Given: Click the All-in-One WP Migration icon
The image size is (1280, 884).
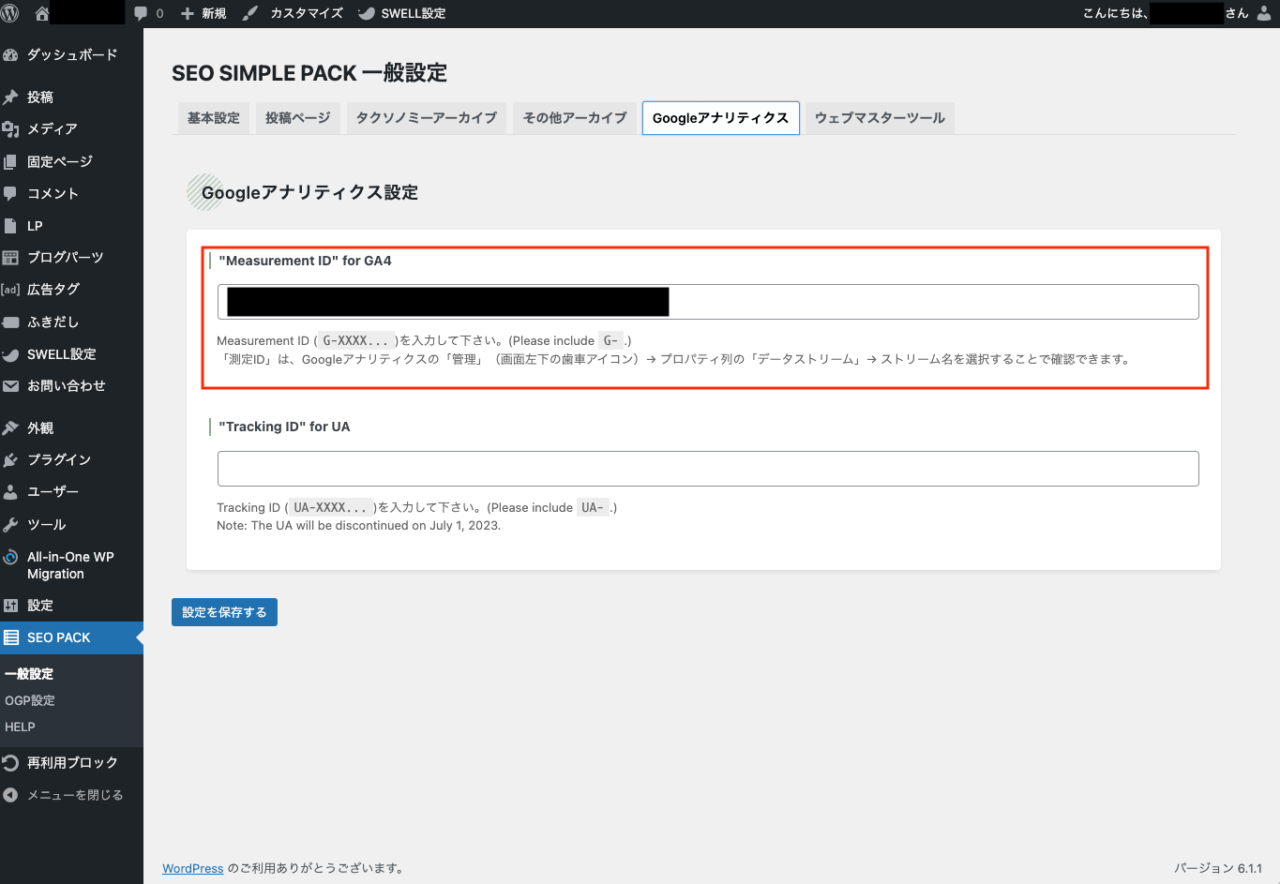Looking at the screenshot, I should [x=11, y=558].
